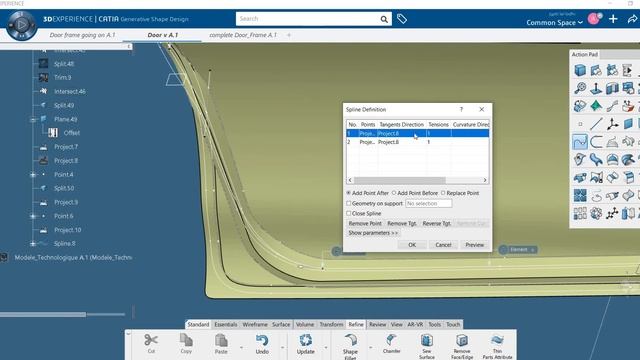Open dropdown arrow next to Update
The width and height of the screenshot is (640, 360).
(x=325, y=347)
